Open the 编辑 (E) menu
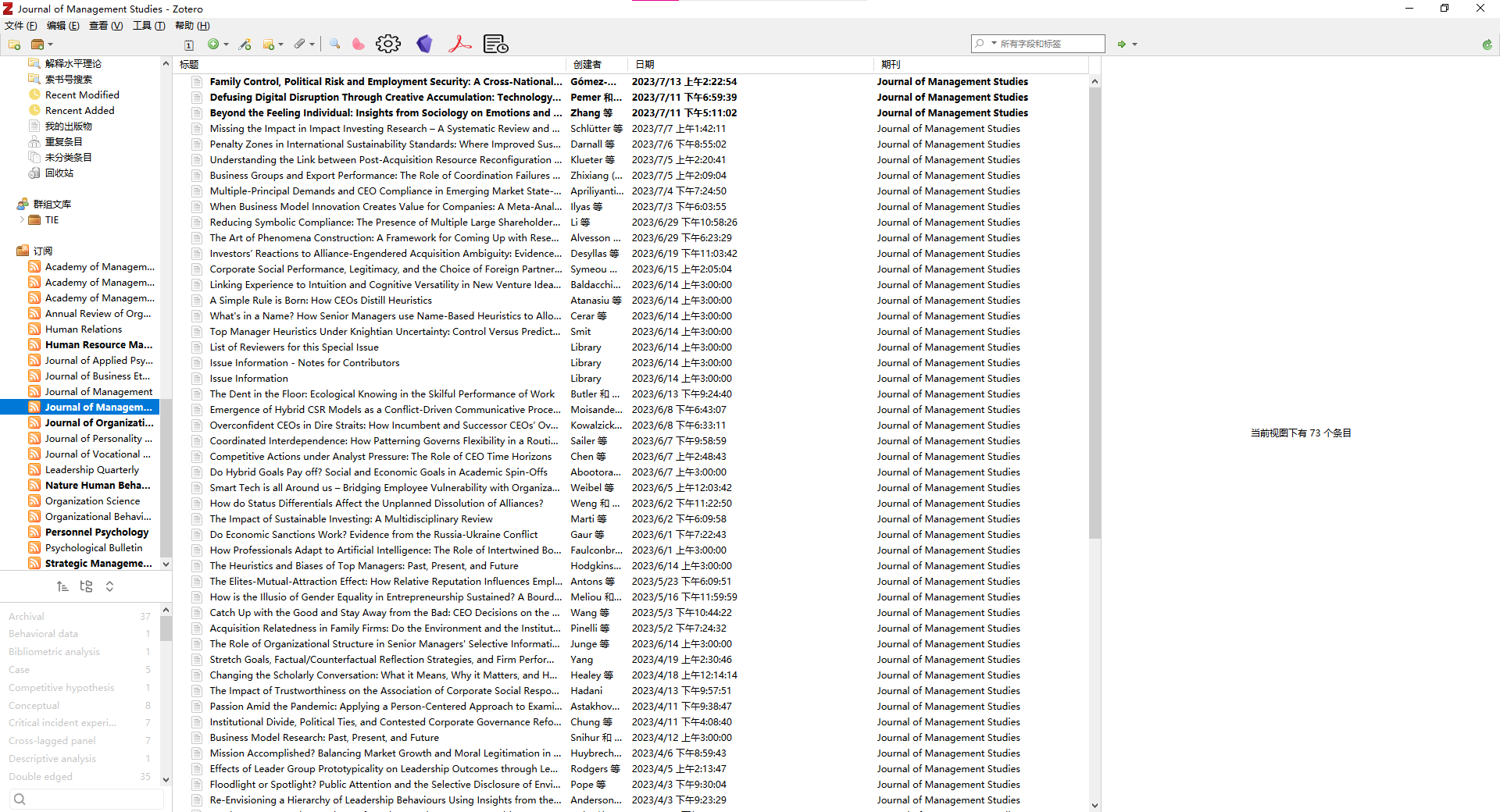The width and height of the screenshot is (1500, 812). coord(63,26)
